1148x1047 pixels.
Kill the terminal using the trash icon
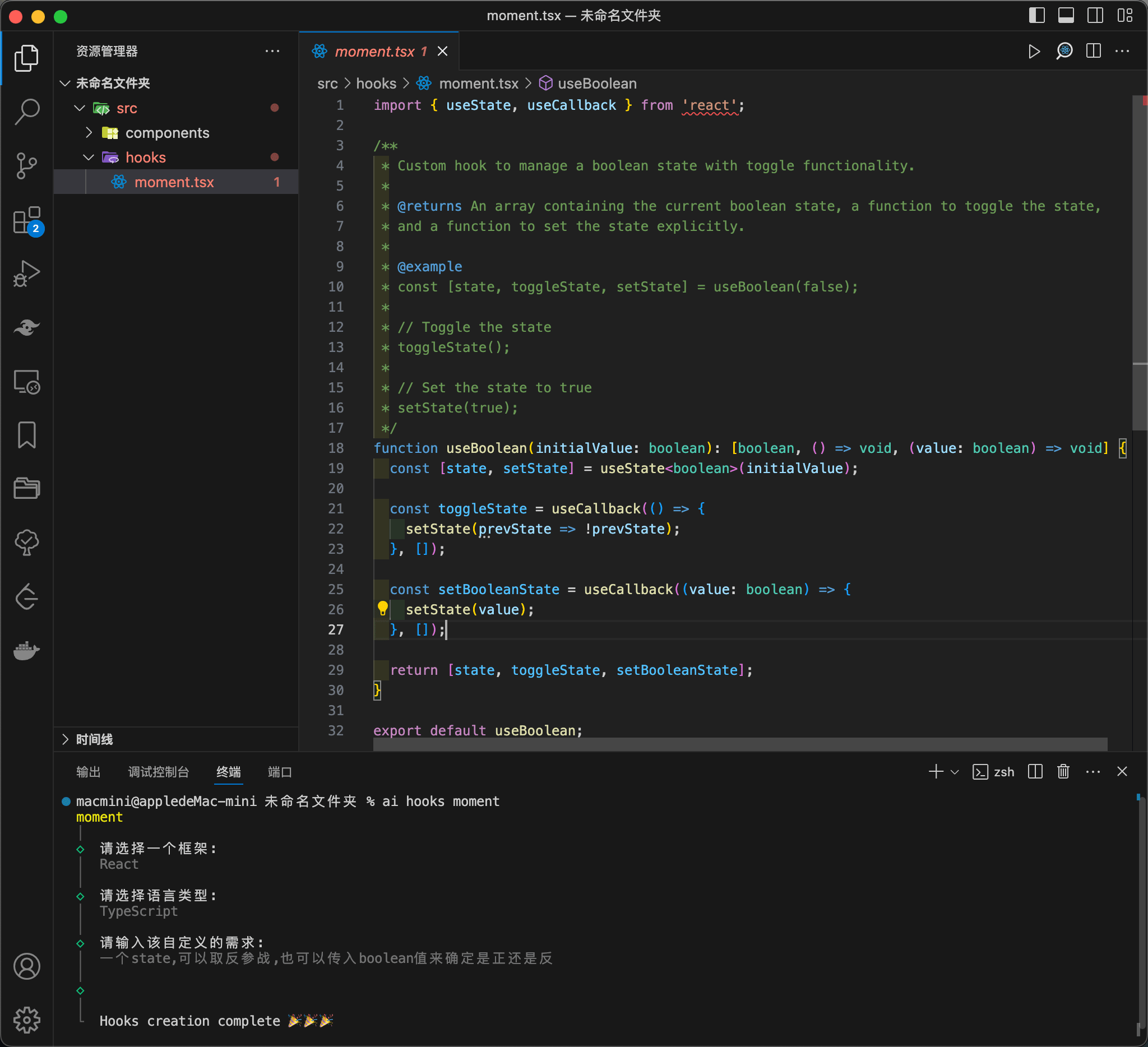(x=1063, y=772)
